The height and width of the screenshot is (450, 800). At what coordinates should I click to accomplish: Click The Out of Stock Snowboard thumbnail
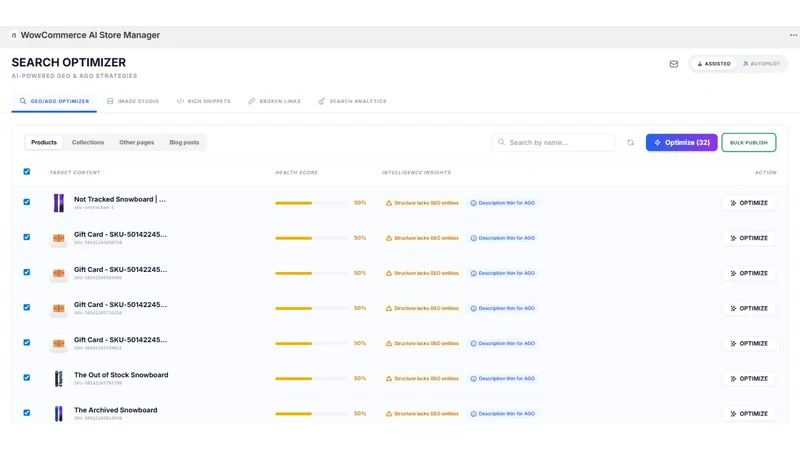pyautogui.click(x=59, y=379)
